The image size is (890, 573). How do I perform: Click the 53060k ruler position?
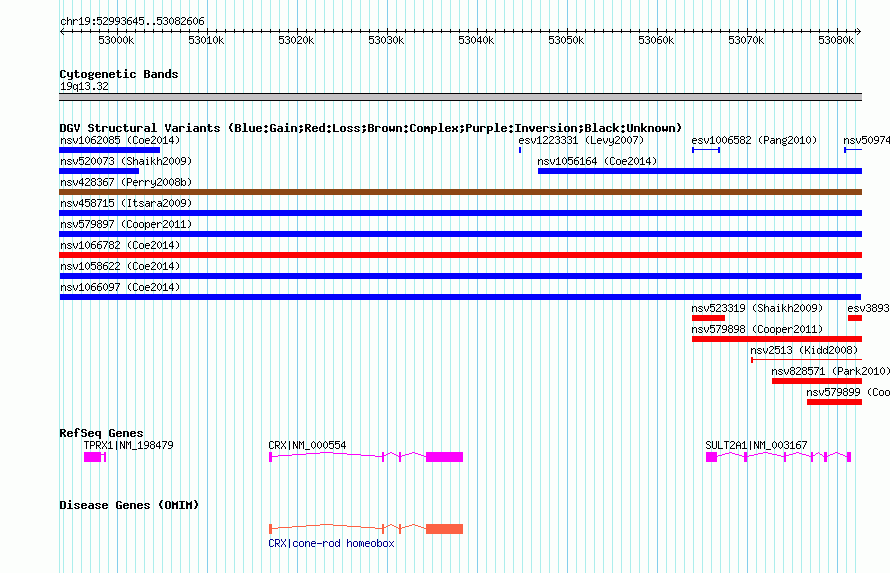tap(656, 40)
